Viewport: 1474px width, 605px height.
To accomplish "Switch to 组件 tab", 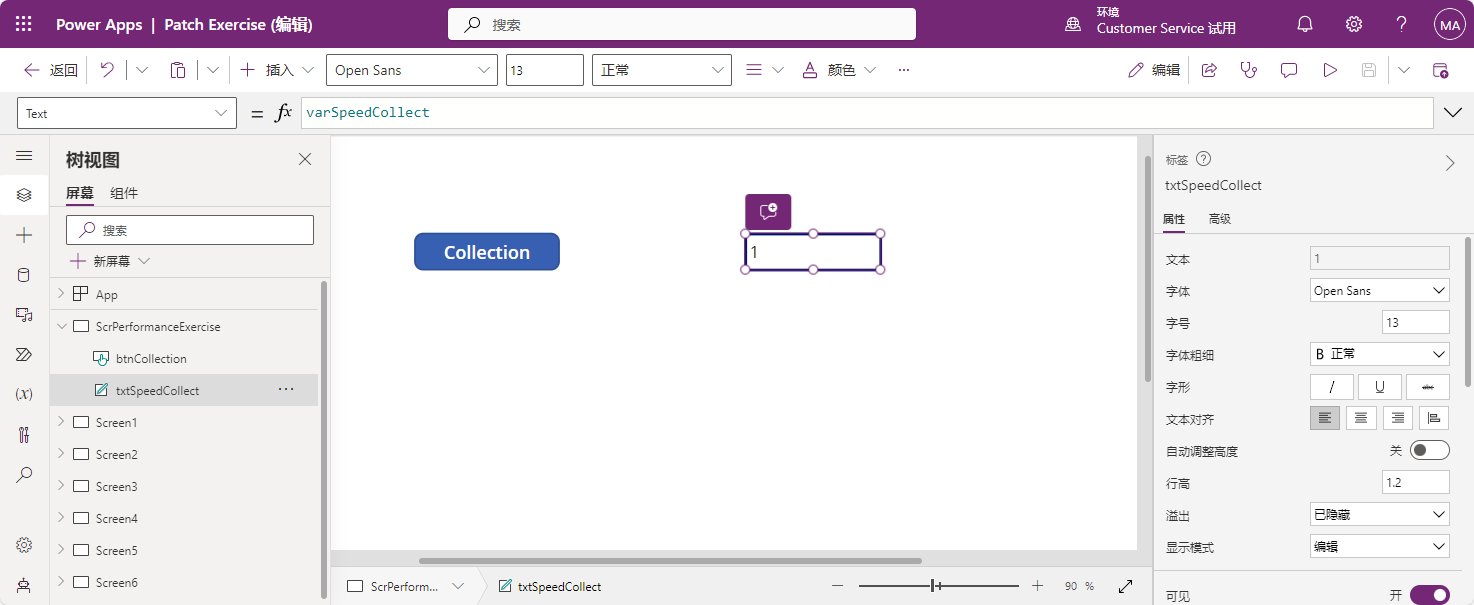I will pyautogui.click(x=124, y=193).
